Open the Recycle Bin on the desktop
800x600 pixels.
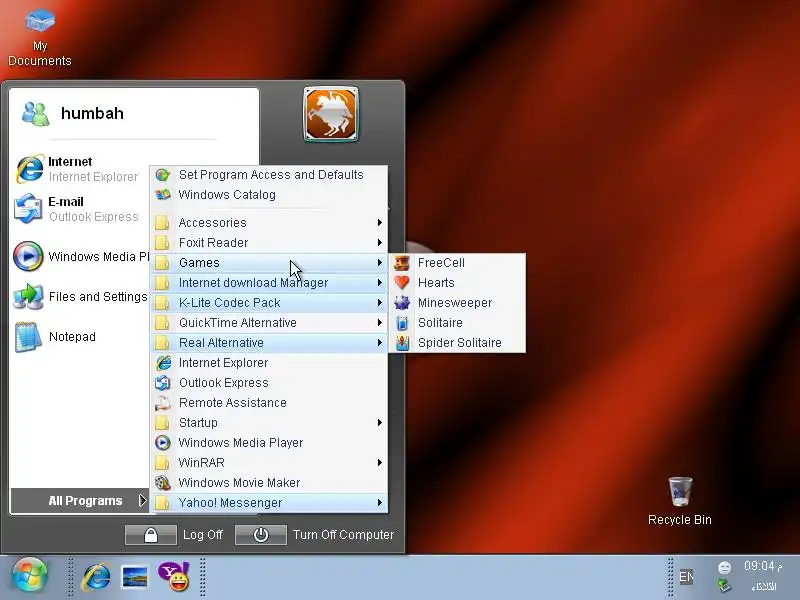[x=680, y=501]
